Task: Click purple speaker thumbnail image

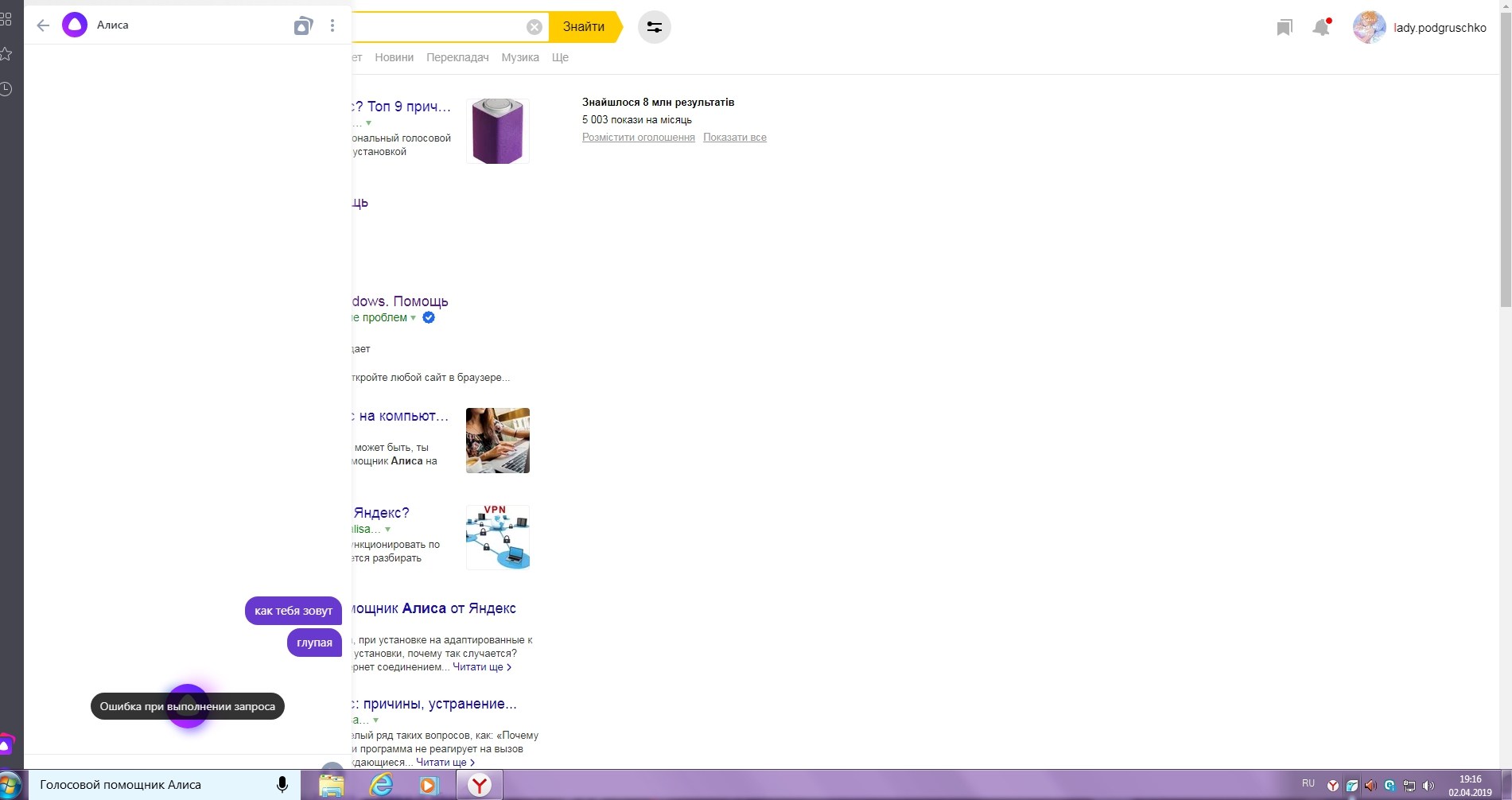Action: [498, 131]
